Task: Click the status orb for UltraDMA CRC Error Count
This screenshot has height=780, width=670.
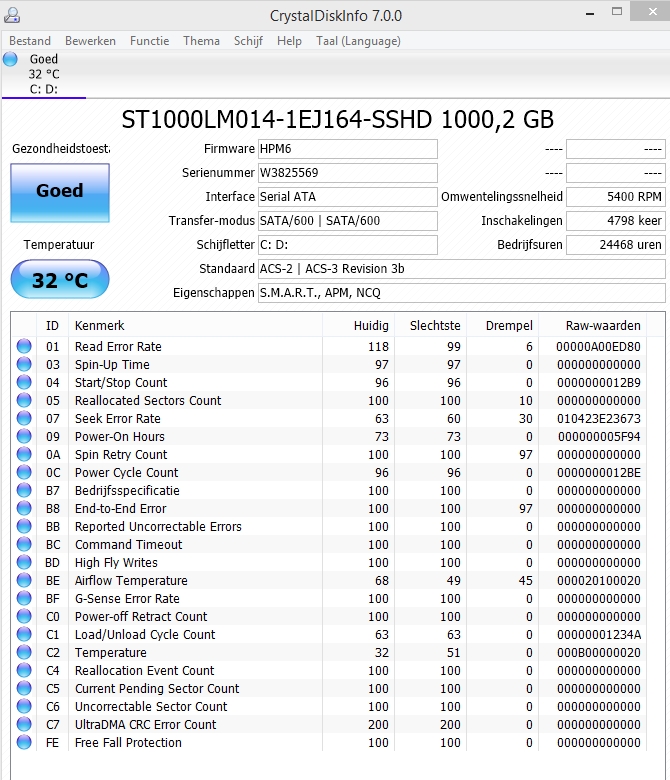Action: coord(24,725)
